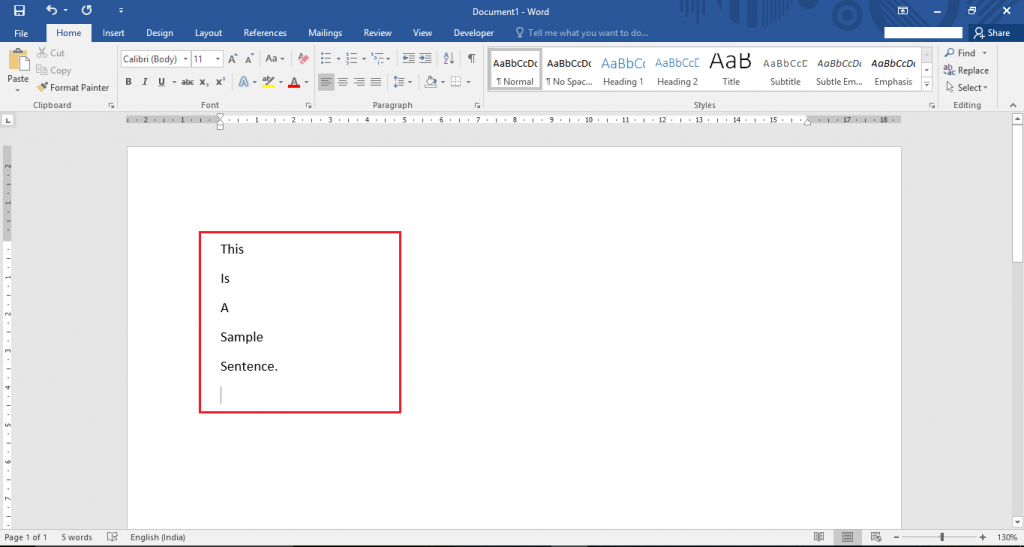Screen dimensions: 1024x547
Task: Open the Select dropdown in Editing
Action: tap(967, 87)
